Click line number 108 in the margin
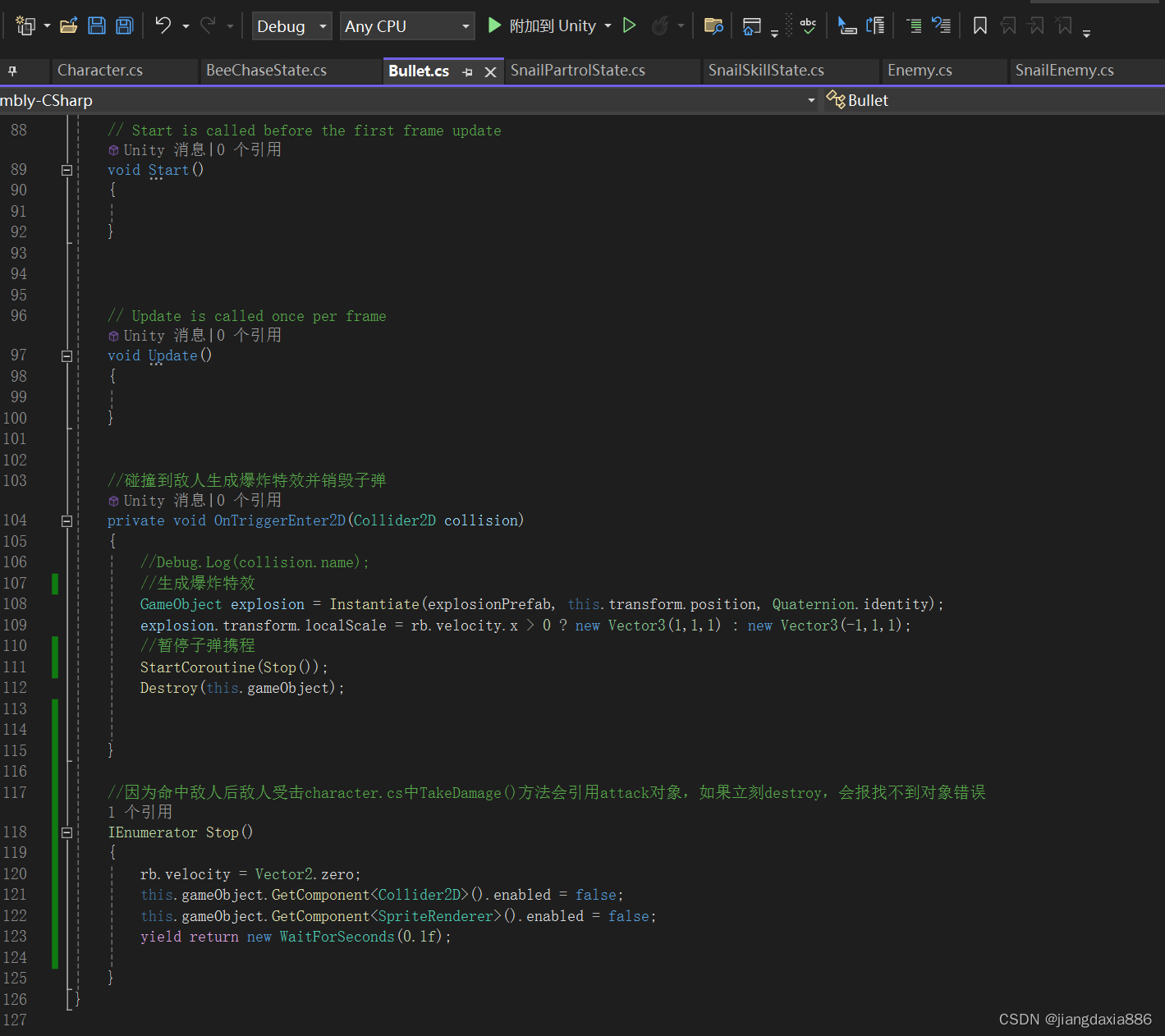The image size is (1165, 1036). point(15,604)
